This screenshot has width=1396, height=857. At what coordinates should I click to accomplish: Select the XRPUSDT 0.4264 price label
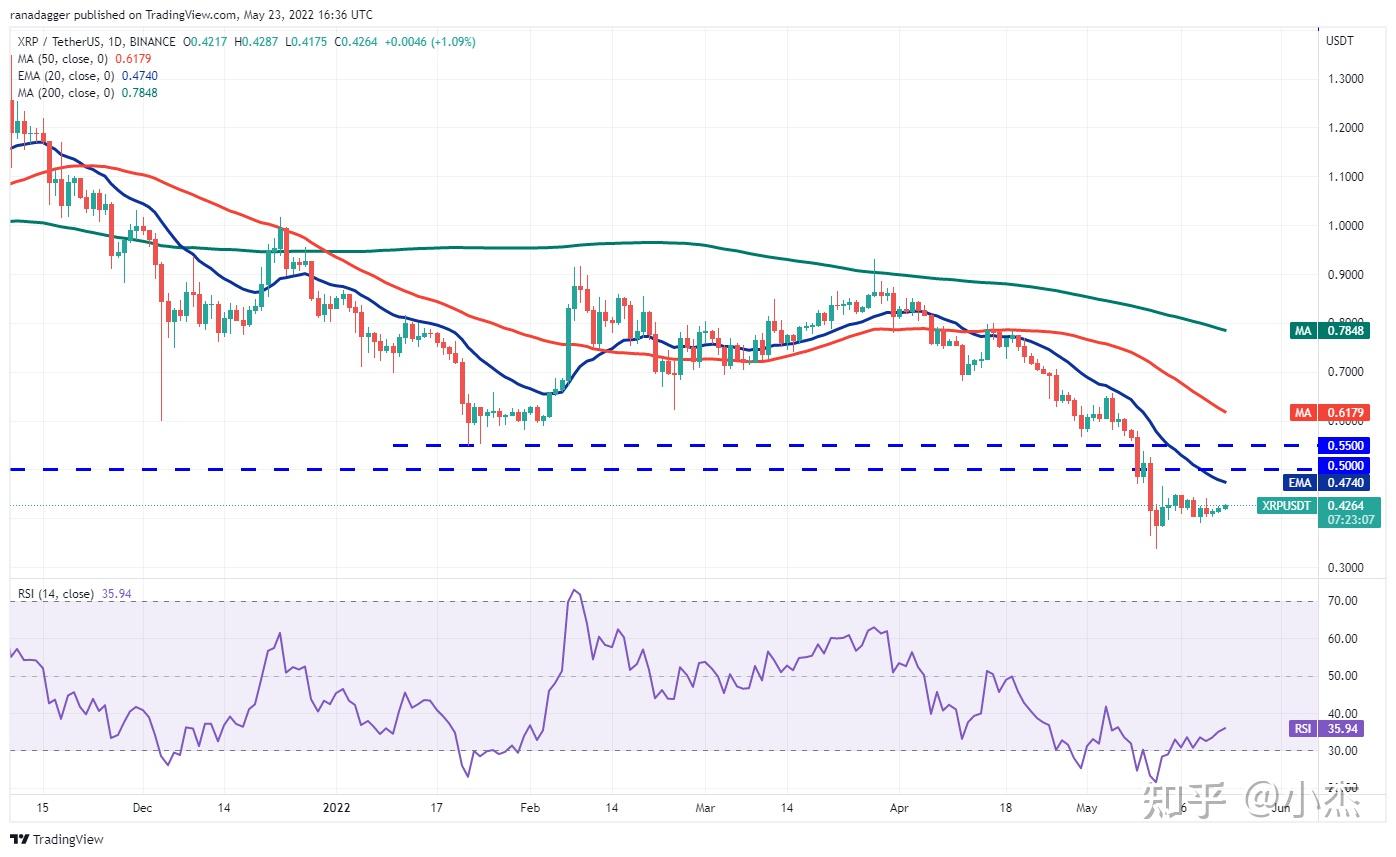coord(1318,506)
